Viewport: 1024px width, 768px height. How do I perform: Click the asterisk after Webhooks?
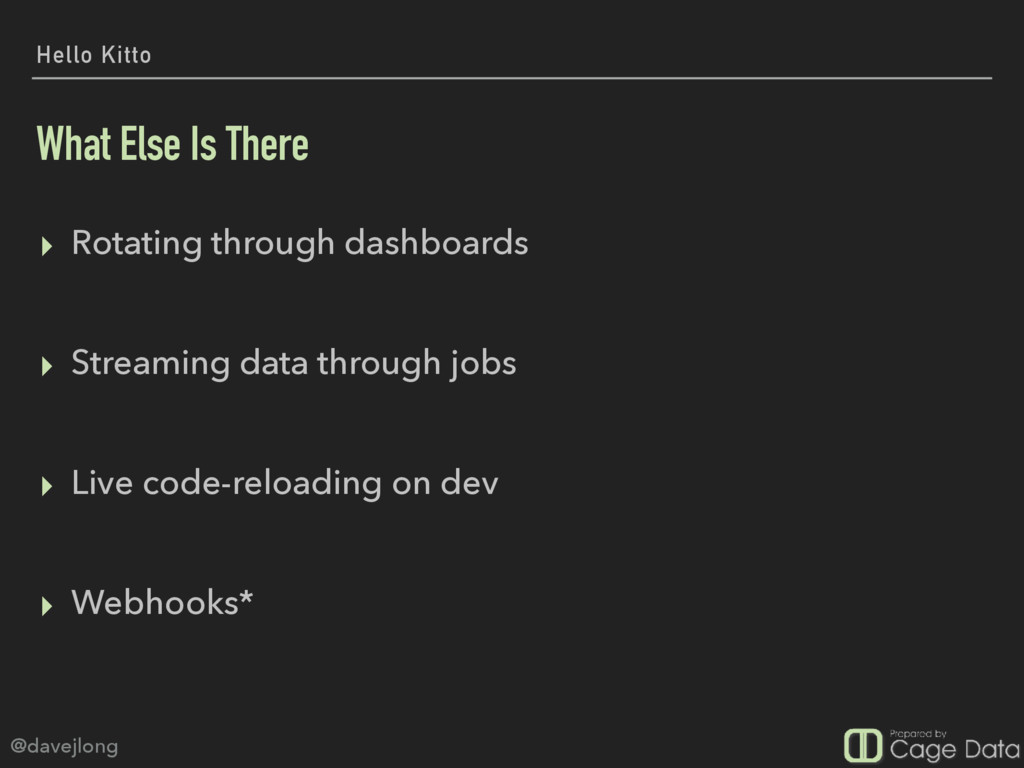tap(246, 596)
